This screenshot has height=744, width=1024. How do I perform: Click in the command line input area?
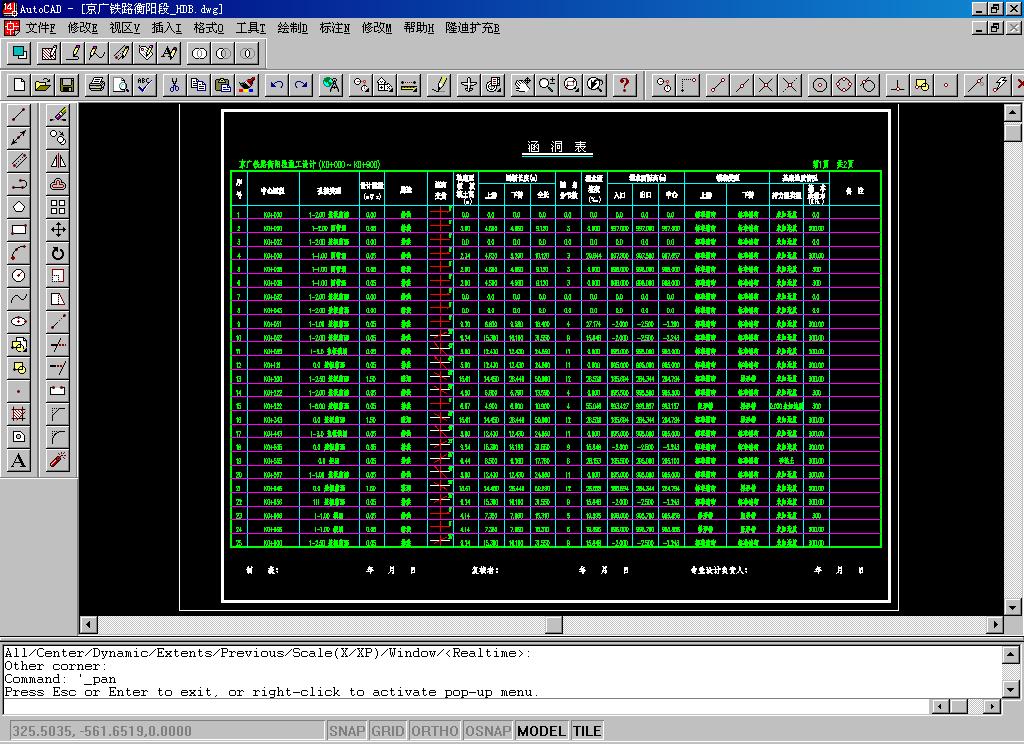(466, 706)
